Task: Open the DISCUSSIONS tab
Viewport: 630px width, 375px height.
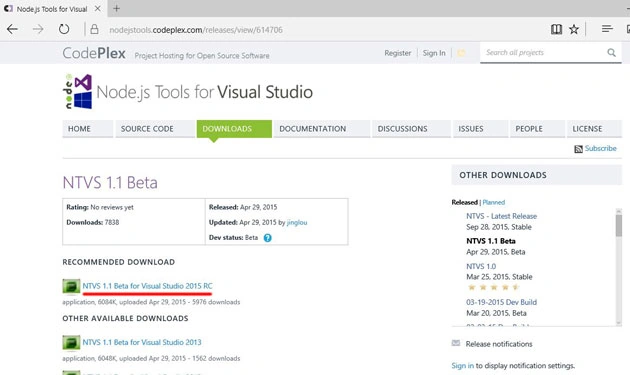Action: (411, 129)
